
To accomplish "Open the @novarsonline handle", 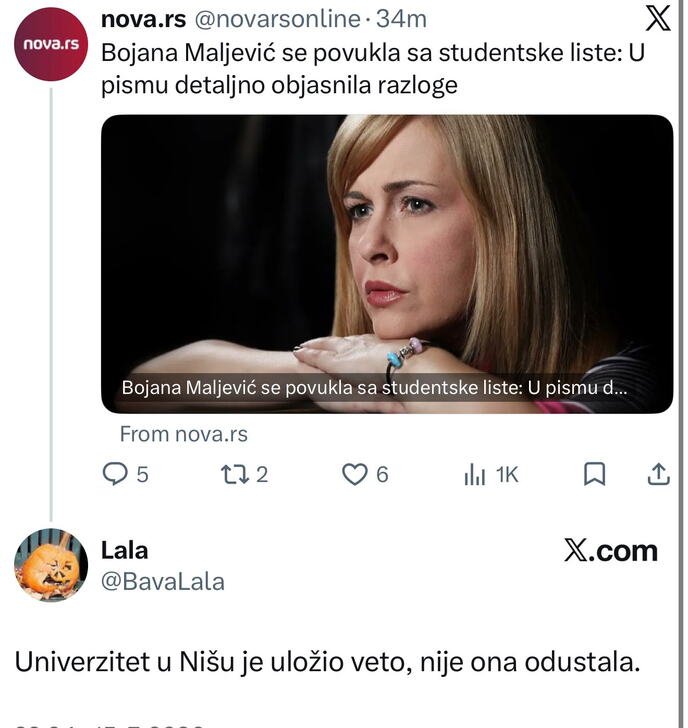I will point(278,19).
